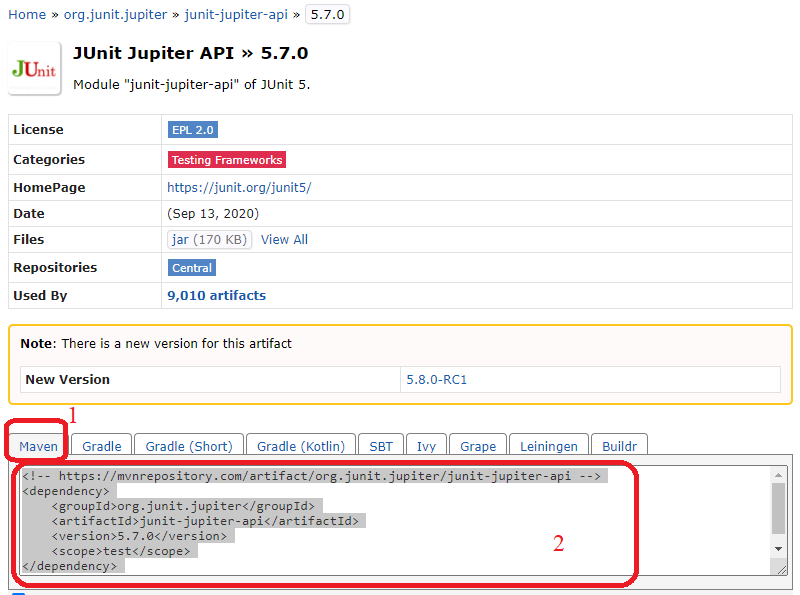The image size is (800, 595).
Task: Click the 'Date' row label
Action: click(x=29, y=213)
